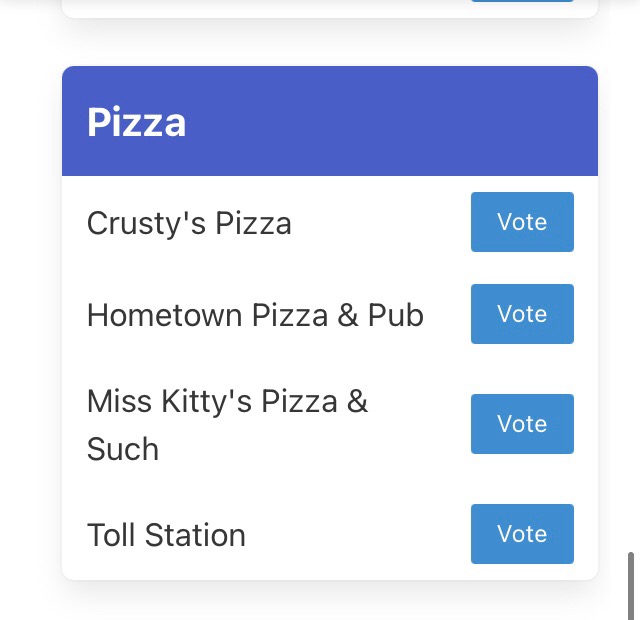Screen dimensions: 640x620
Task: Click the word Station in last entry
Action: coord(195,535)
